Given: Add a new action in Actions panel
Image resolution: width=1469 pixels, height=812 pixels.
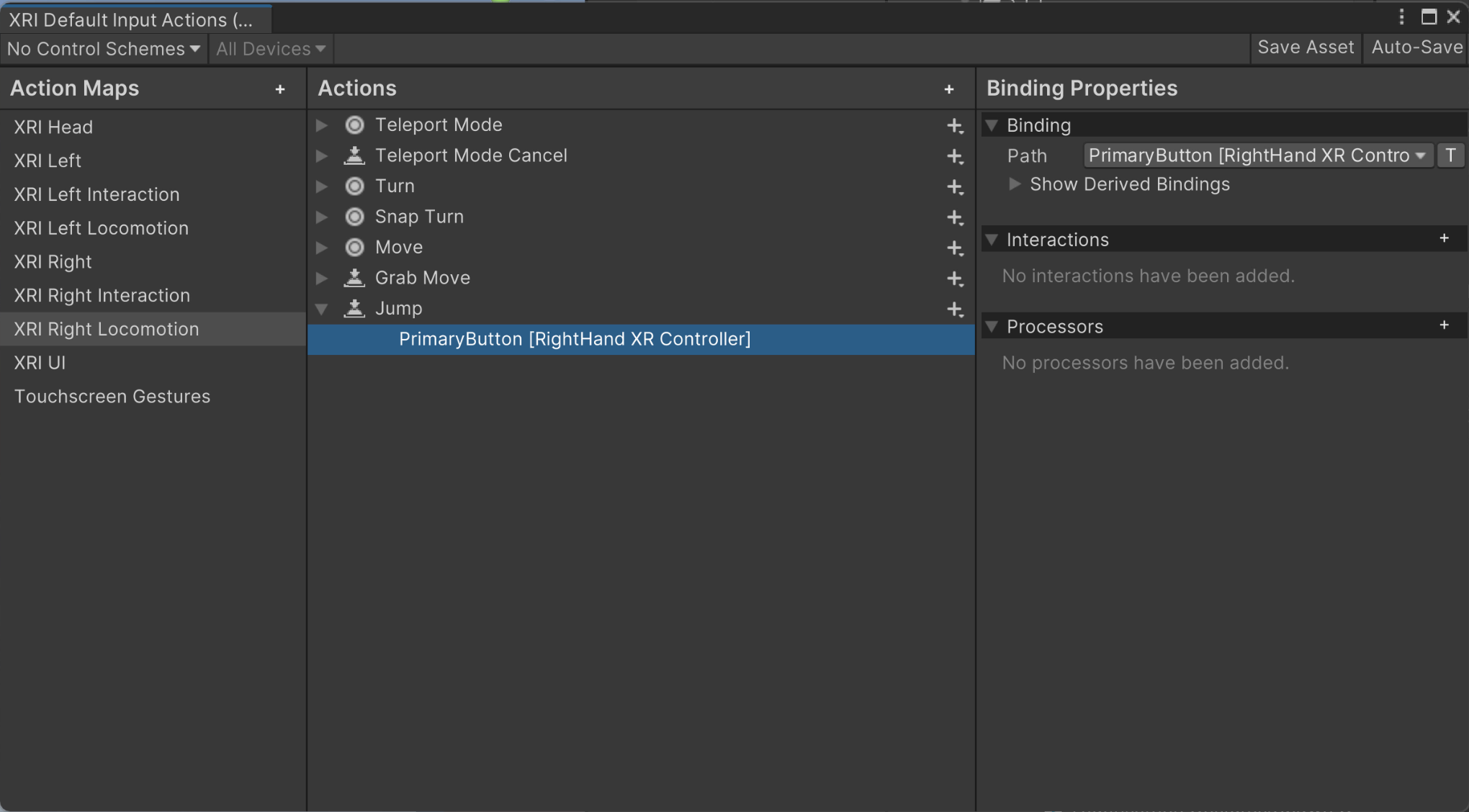Looking at the screenshot, I should [949, 89].
